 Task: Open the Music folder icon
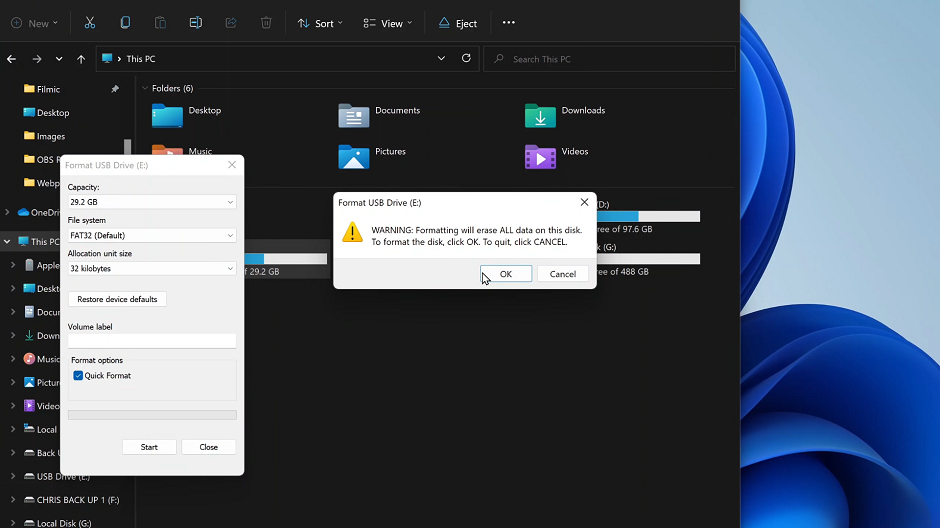click(167, 150)
